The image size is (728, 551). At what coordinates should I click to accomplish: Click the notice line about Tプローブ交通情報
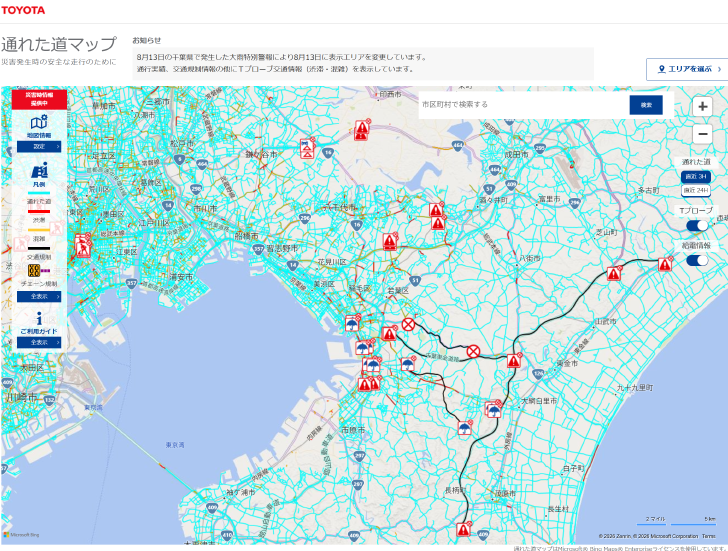pos(275,69)
